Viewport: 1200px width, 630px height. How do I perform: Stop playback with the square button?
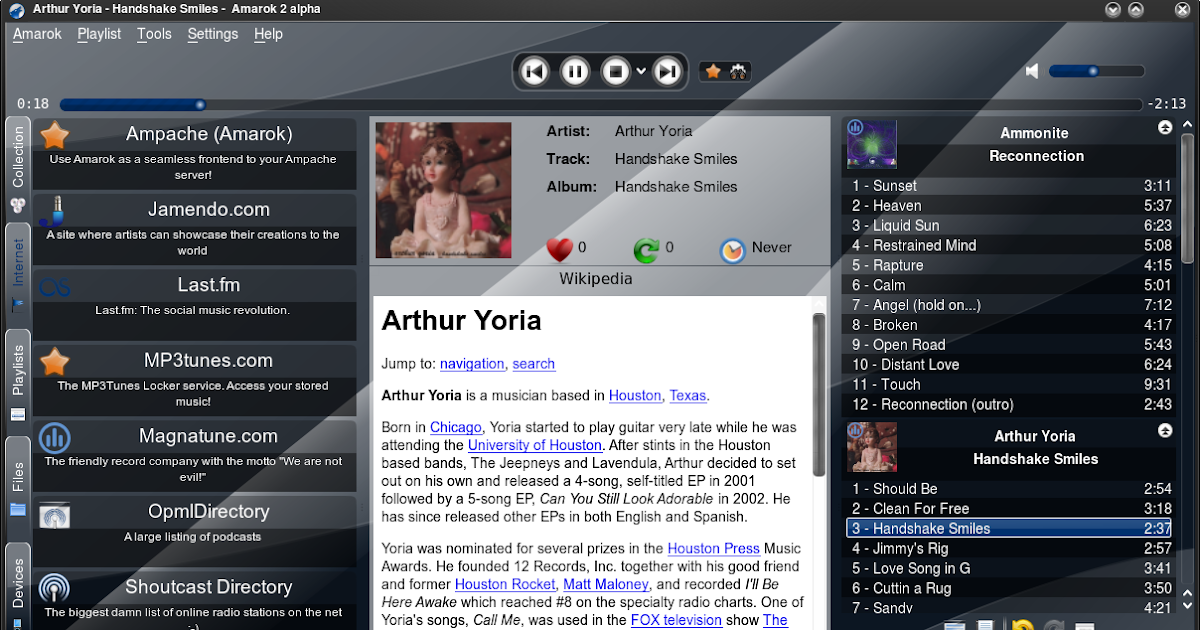616,71
